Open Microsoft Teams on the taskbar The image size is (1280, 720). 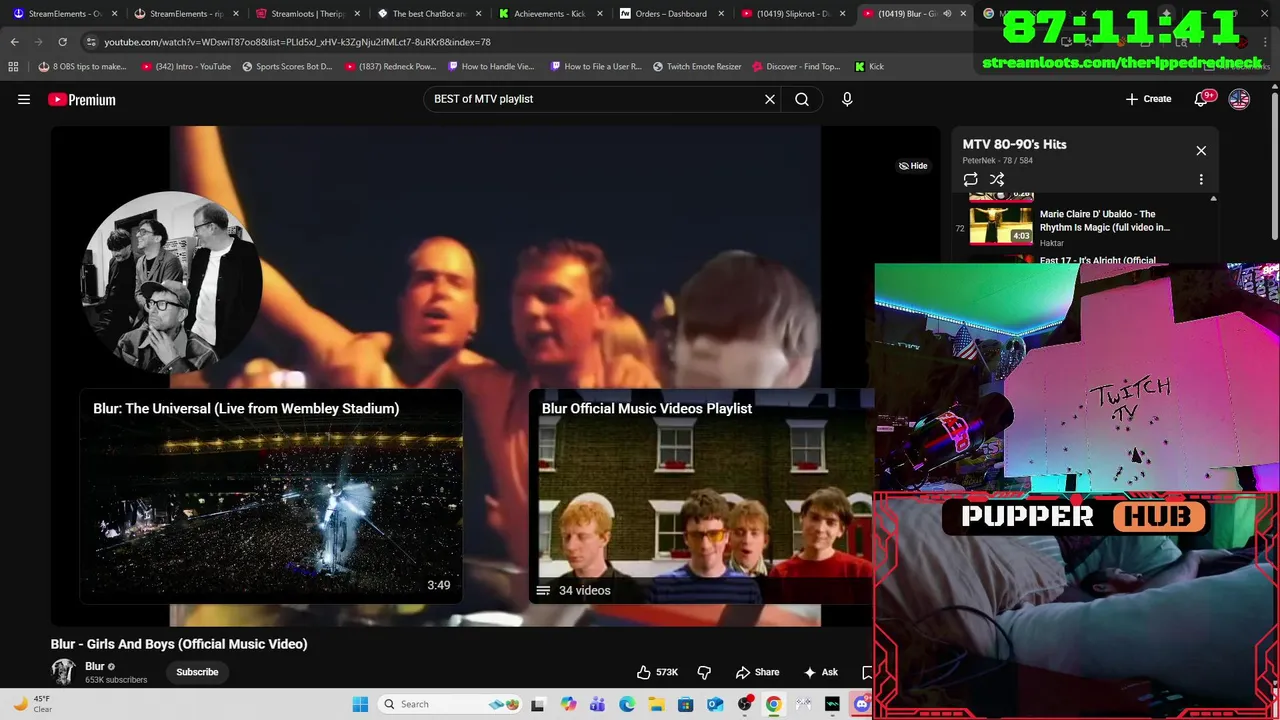click(x=597, y=704)
